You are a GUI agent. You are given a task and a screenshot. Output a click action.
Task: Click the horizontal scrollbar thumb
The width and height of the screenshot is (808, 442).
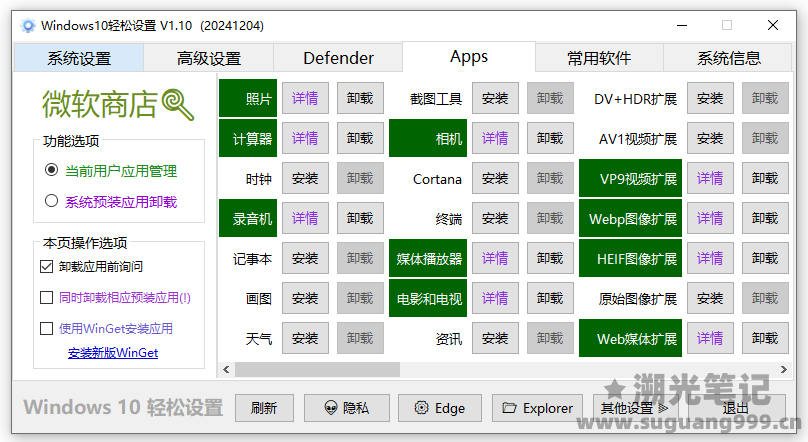click(317, 369)
